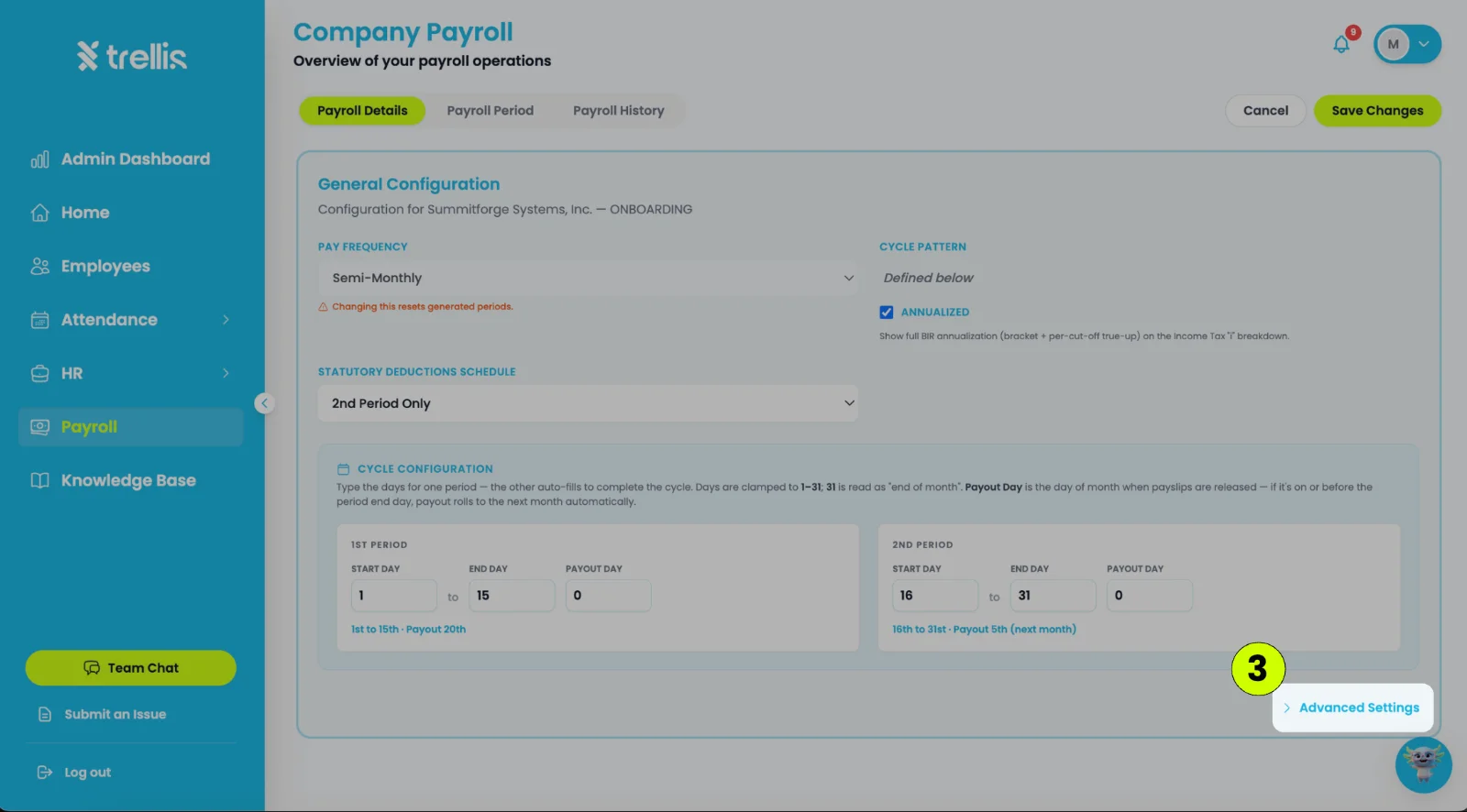This screenshot has height=812, width=1467.
Task: Open the Statutory Deductions Schedule dropdown
Action: [588, 403]
